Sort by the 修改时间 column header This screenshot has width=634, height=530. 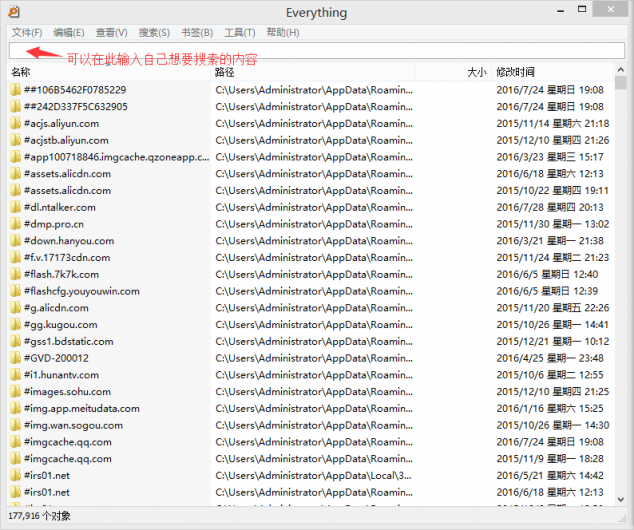(x=552, y=72)
